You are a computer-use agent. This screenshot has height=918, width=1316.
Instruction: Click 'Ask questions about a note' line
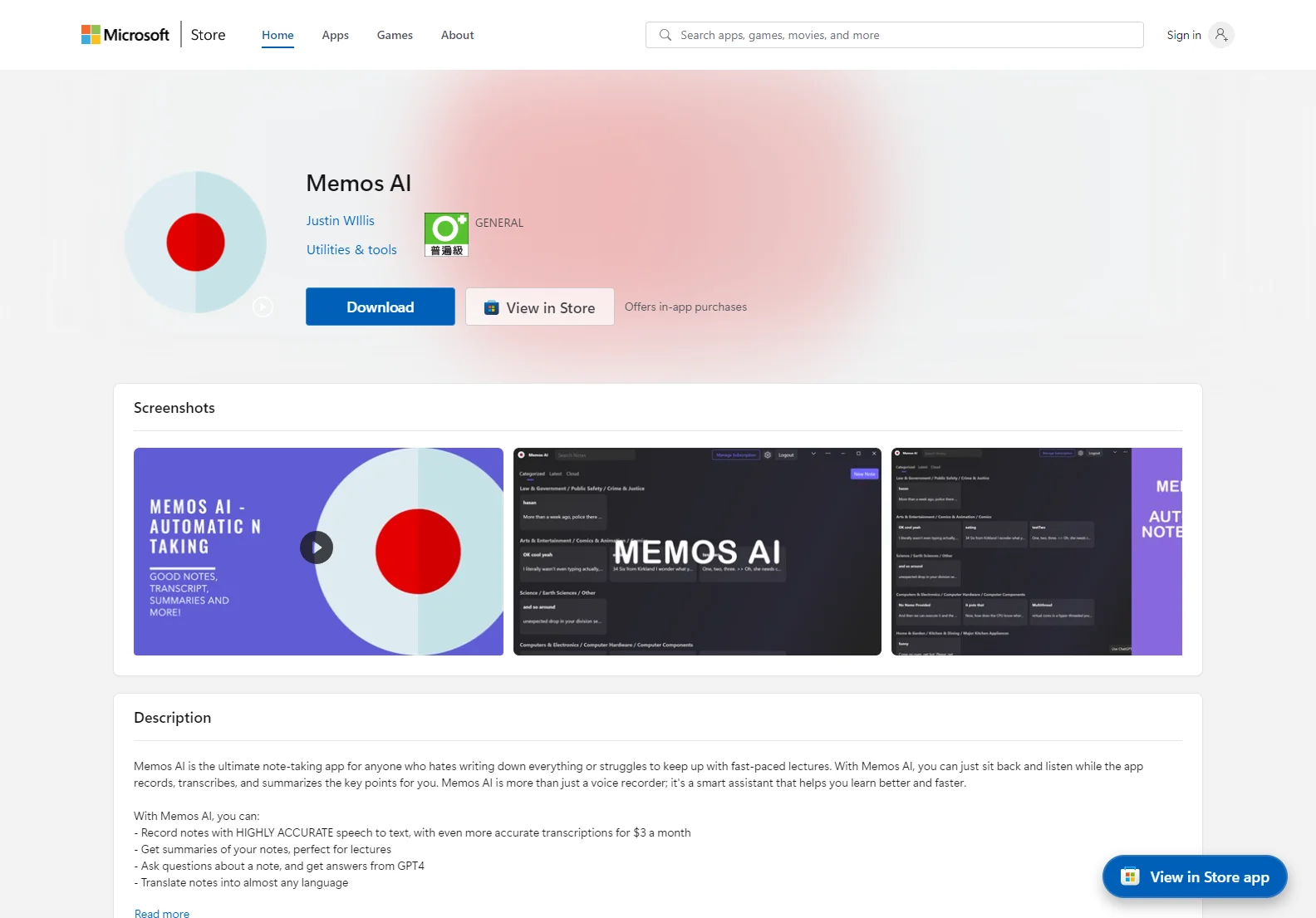[x=279, y=866]
